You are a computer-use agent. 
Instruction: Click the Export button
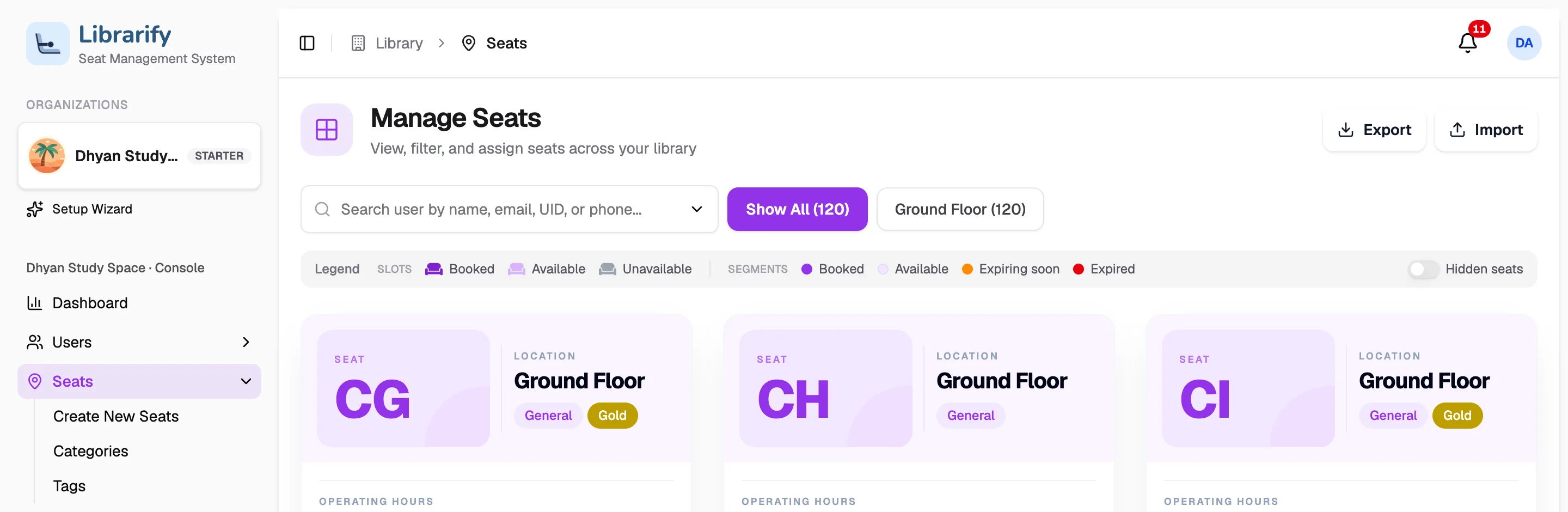[1374, 130]
